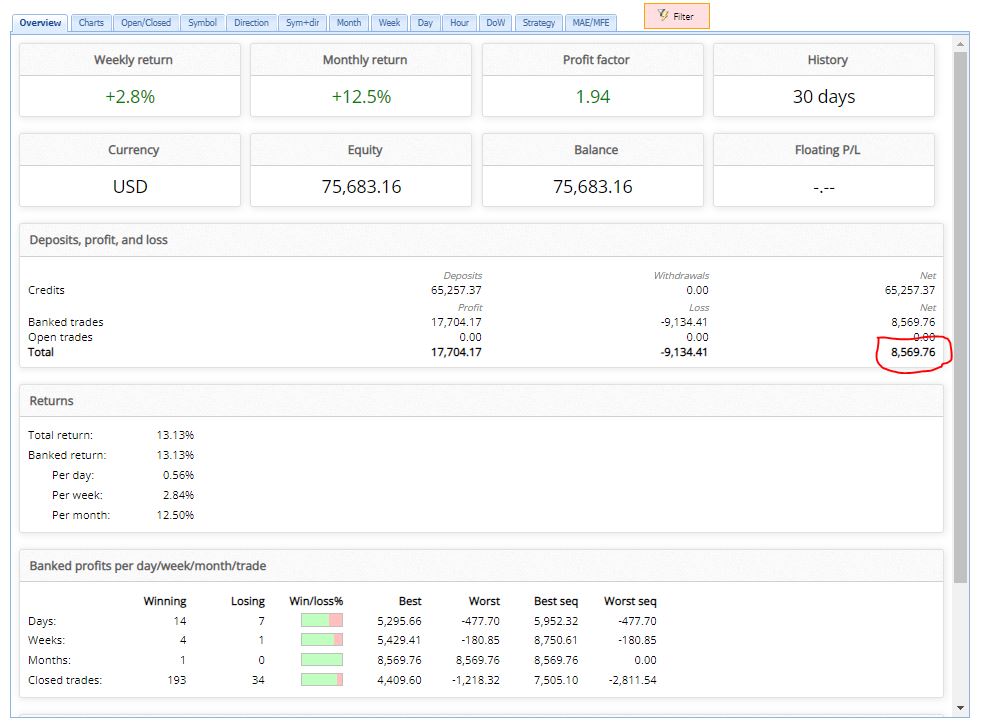Image resolution: width=994 pixels, height=728 pixels.
Task: Open the Direction tab
Action: coord(251,23)
